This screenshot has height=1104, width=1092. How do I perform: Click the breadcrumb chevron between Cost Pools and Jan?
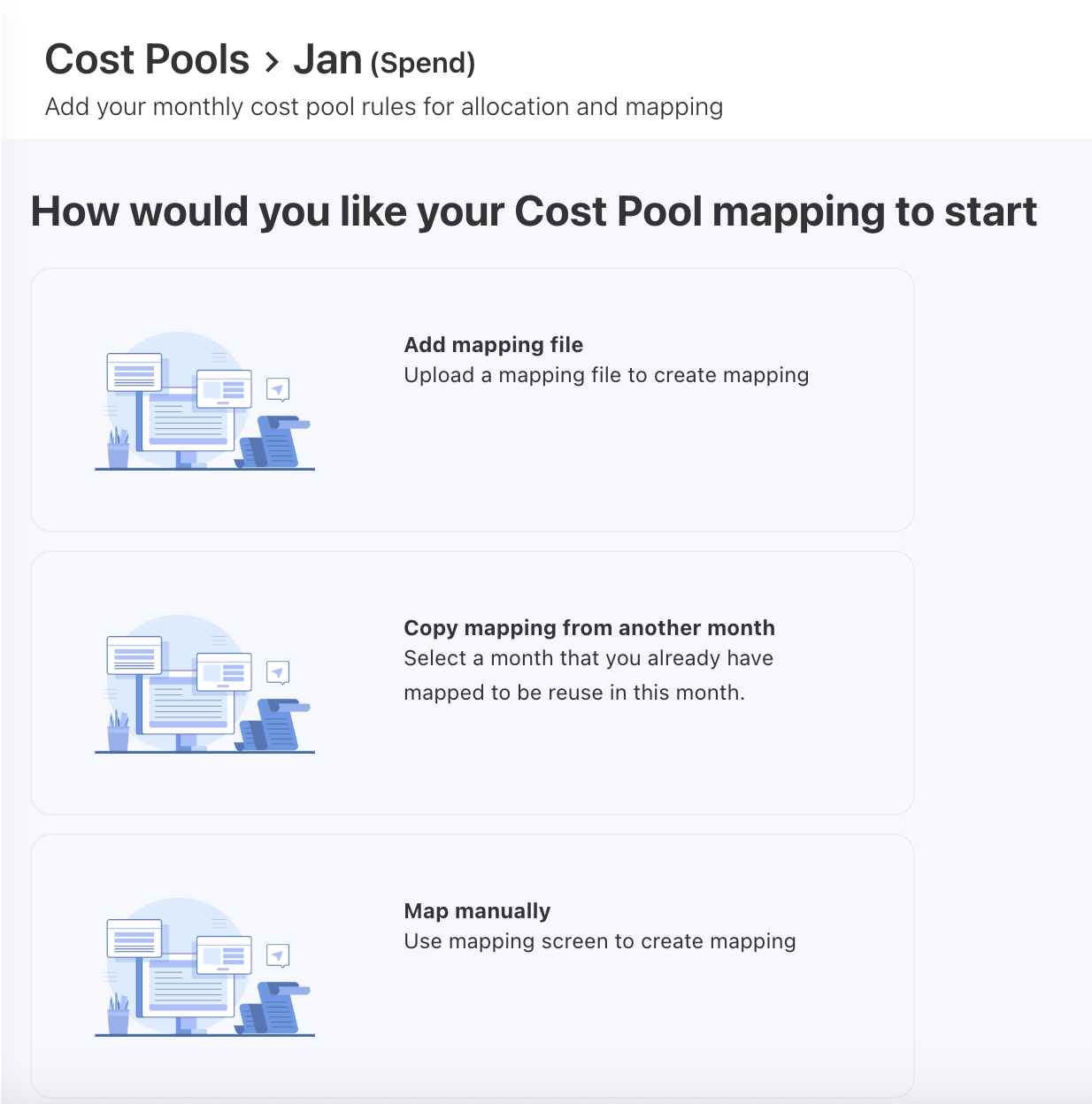coord(270,62)
